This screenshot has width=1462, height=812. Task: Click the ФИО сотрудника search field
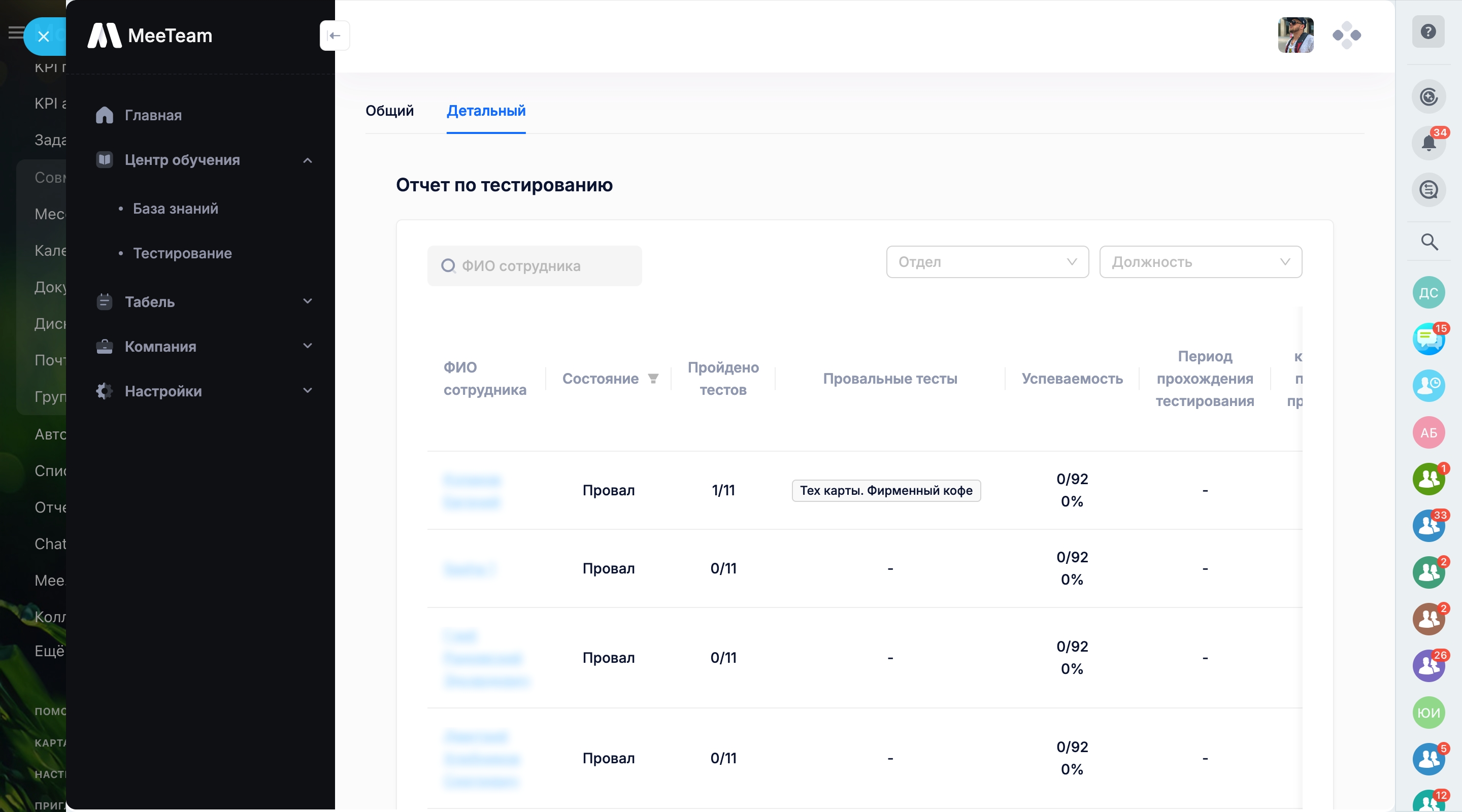pyautogui.click(x=534, y=266)
